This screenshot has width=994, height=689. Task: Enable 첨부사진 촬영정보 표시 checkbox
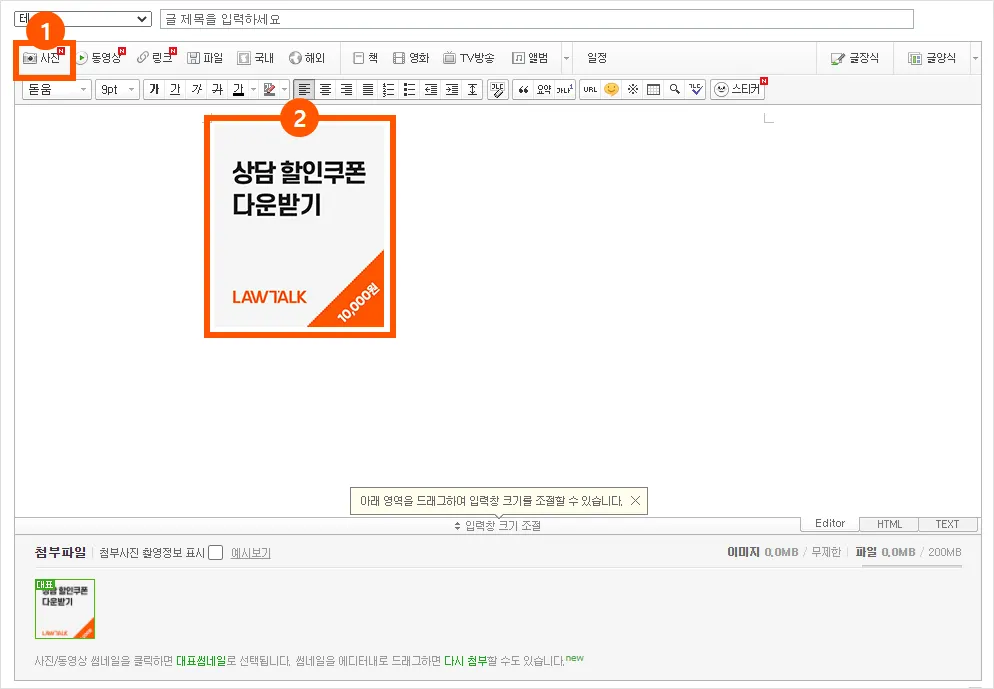click(216, 553)
